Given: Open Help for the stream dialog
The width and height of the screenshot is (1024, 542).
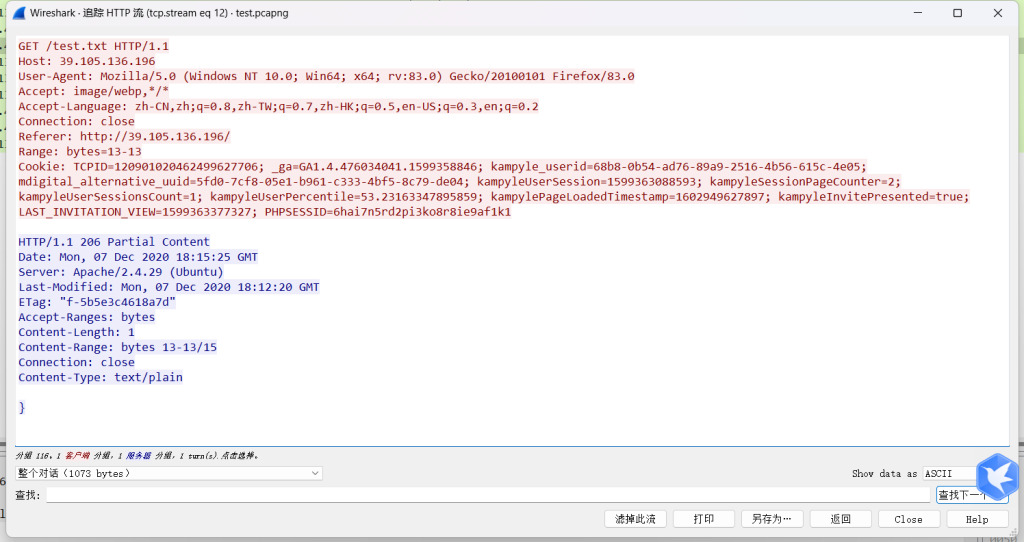Looking at the screenshot, I should point(976,519).
